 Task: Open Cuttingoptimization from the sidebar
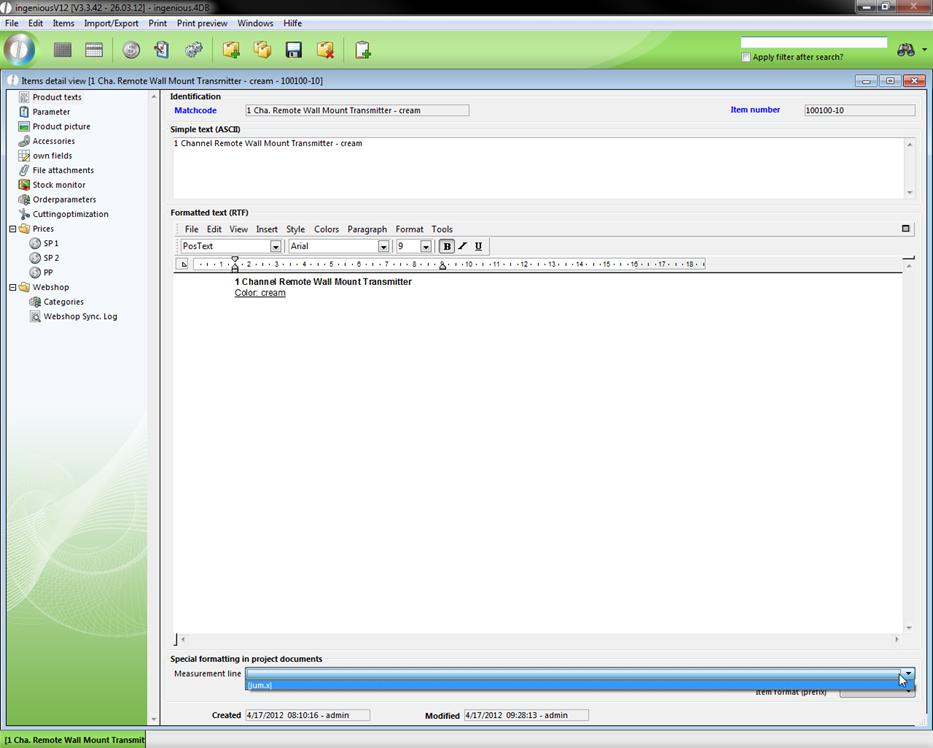click(70, 214)
